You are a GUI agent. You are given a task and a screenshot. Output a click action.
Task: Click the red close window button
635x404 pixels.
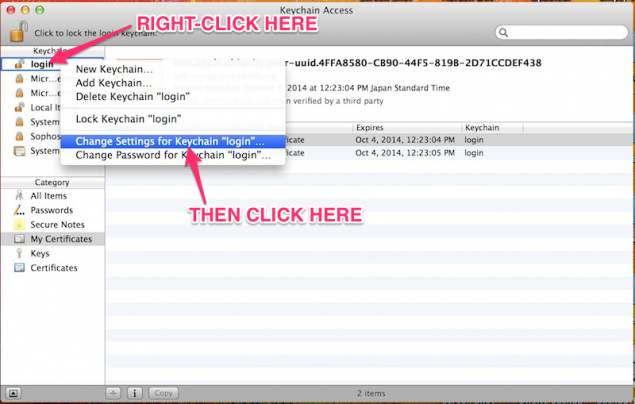pos(11,10)
